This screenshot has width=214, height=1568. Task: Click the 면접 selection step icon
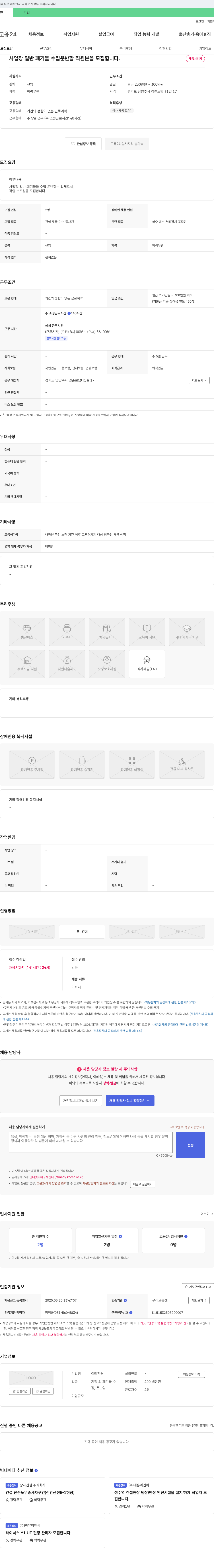82,931
